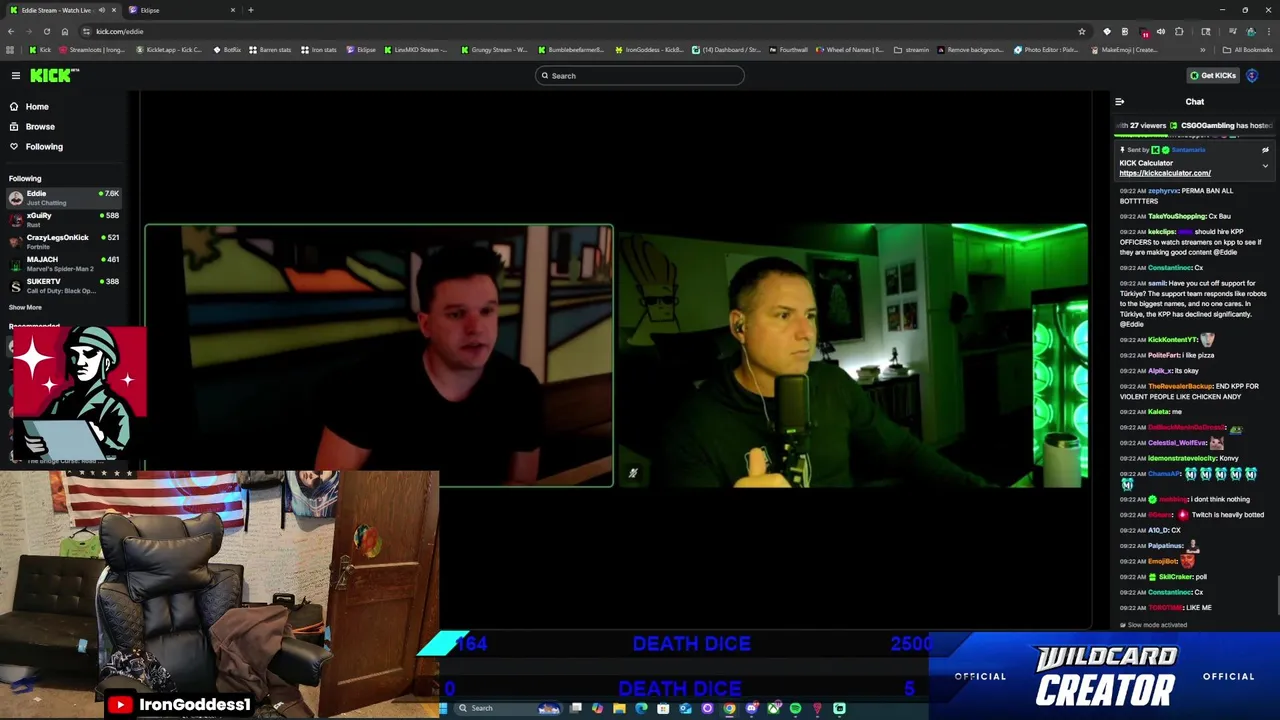The height and width of the screenshot is (720, 1280).
Task: Open the Kick hamburger menu
Action: (x=16, y=75)
